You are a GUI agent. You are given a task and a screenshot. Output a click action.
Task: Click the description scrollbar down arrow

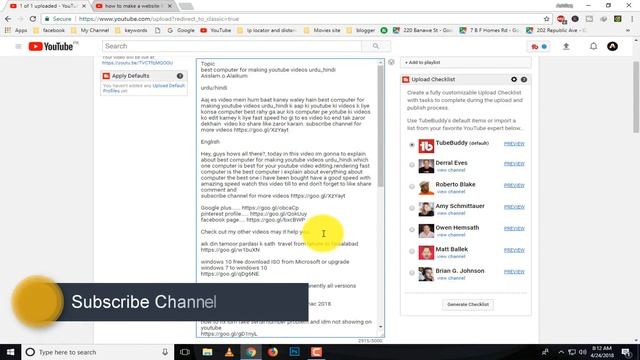click(380, 327)
